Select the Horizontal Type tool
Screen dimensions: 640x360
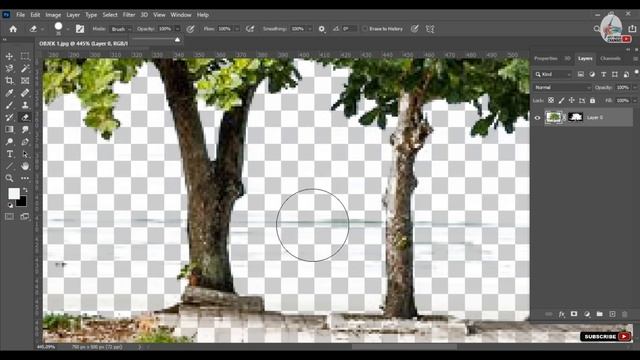coord(9,154)
